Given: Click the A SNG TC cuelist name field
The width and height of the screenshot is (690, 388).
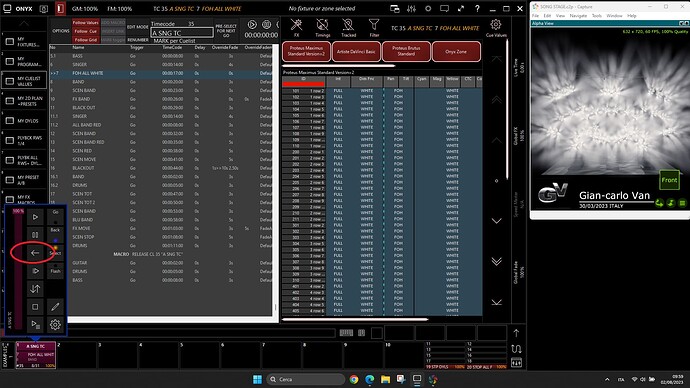Looking at the screenshot, I should [182, 33].
